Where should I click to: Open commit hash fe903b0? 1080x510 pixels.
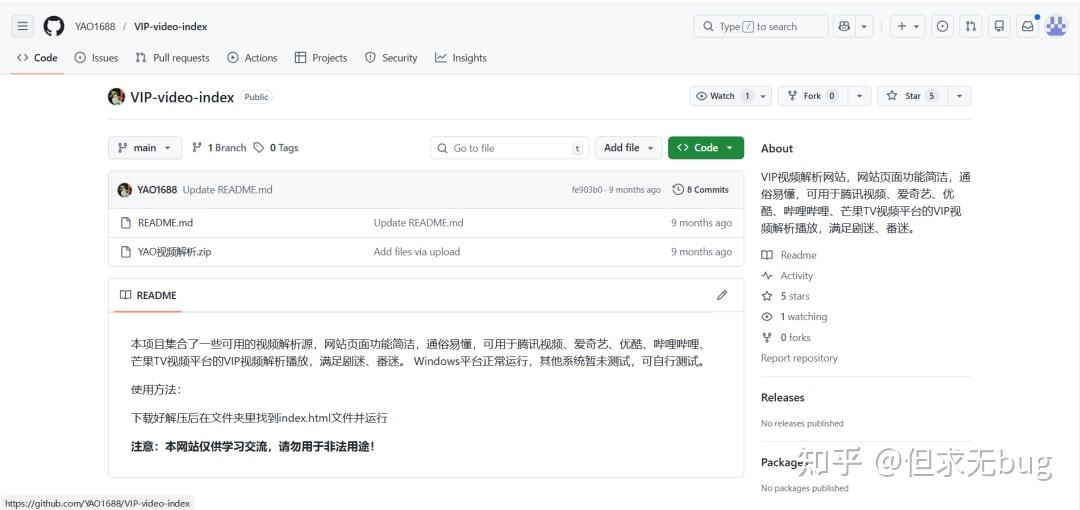[x=587, y=190]
